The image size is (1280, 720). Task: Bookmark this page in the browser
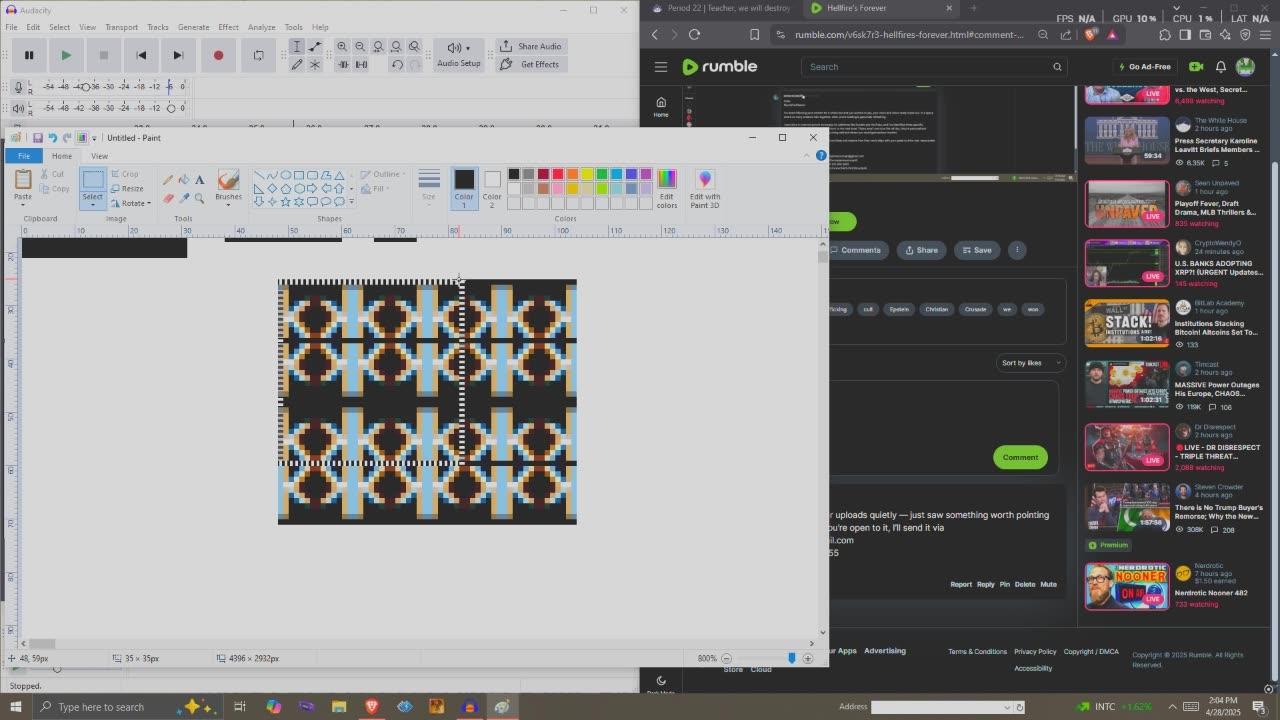pos(754,34)
